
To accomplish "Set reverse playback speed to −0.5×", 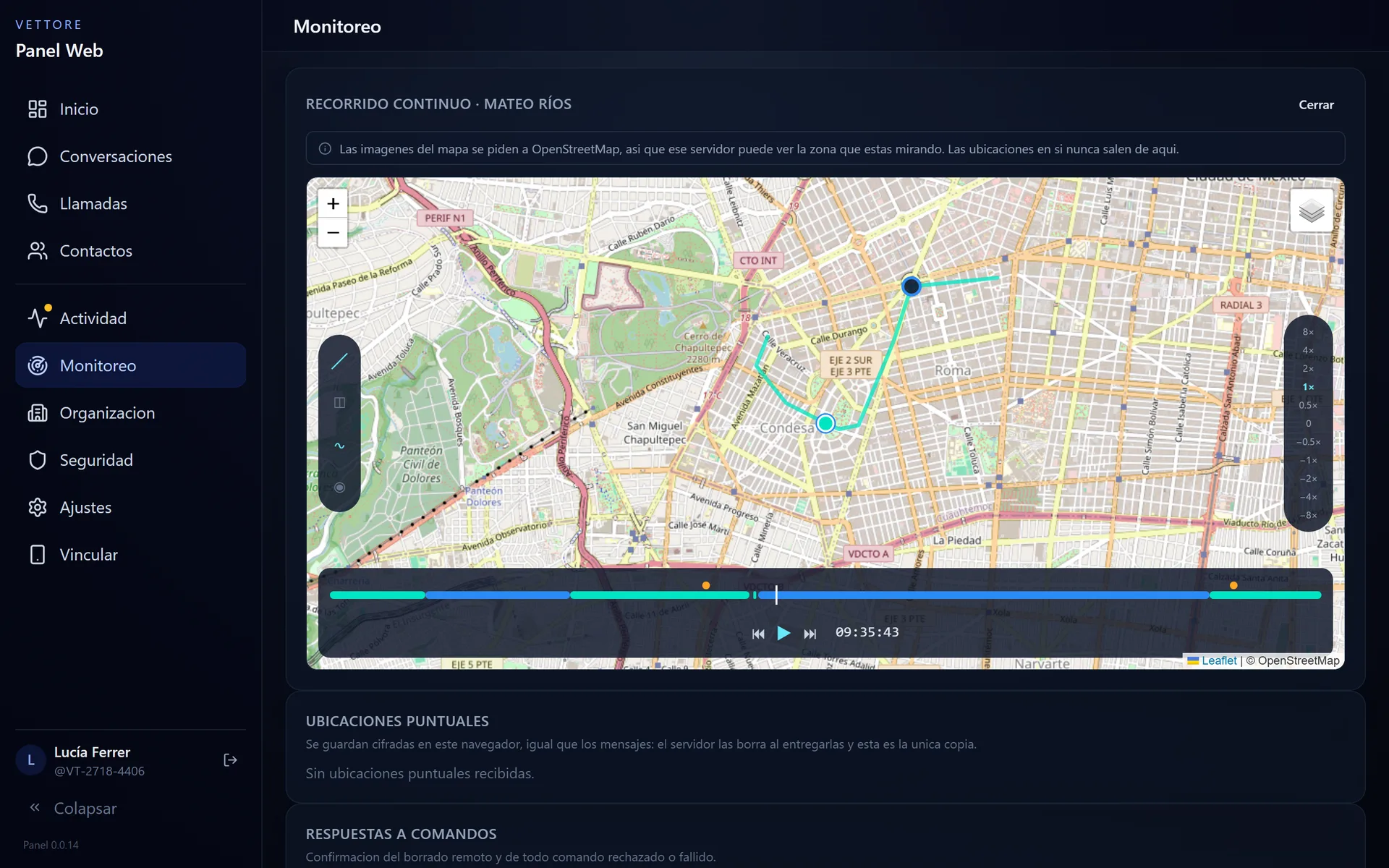I will (x=1308, y=442).
